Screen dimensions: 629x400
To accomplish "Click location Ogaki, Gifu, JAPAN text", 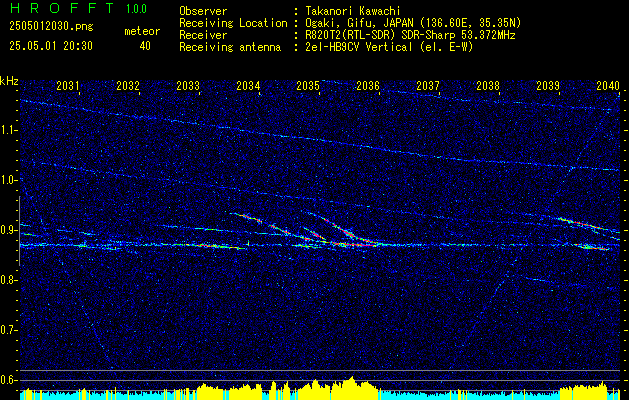I will pos(413,23).
